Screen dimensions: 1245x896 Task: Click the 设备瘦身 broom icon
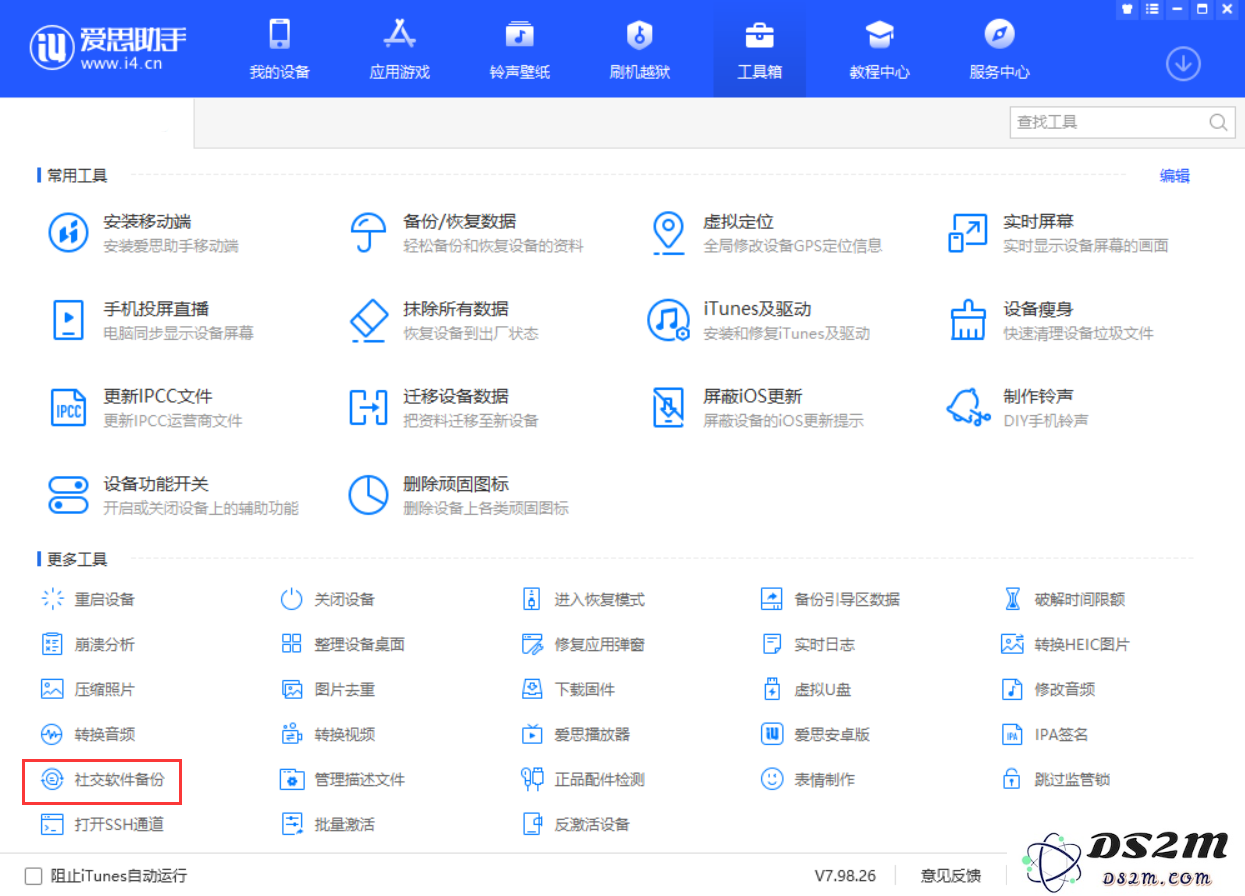tap(968, 320)
